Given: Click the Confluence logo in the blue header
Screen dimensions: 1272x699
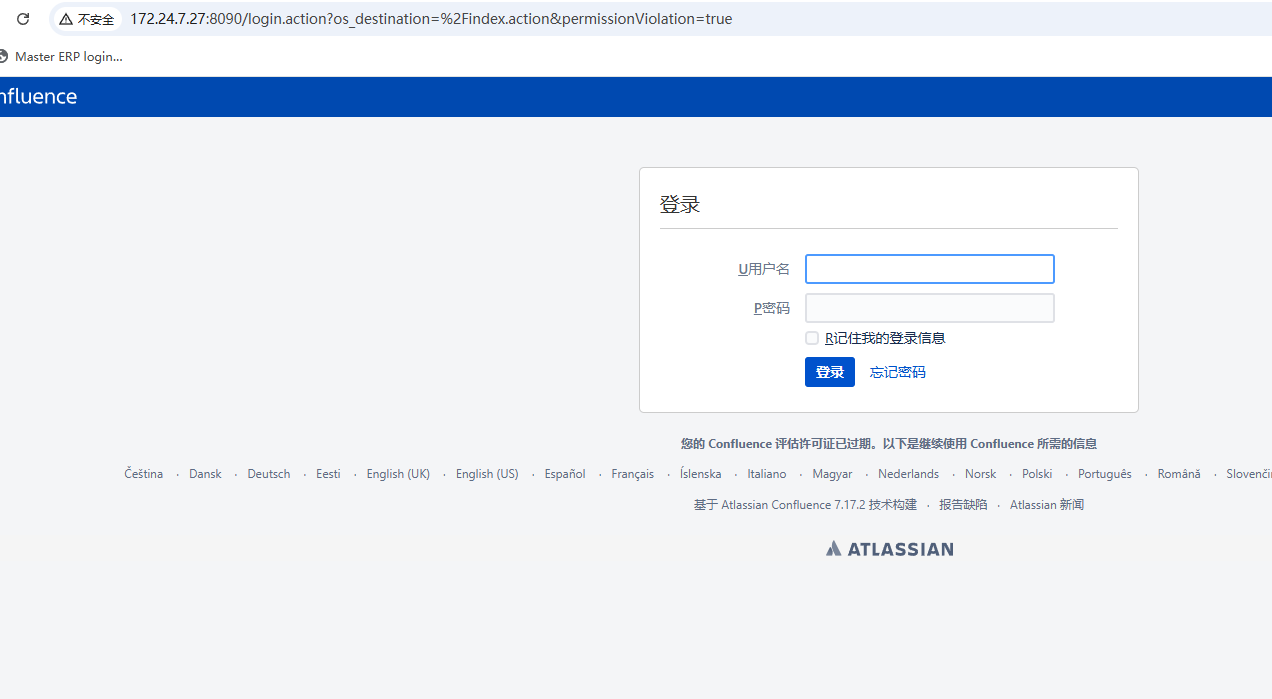Looking at the screenshot, I should 38,97.
